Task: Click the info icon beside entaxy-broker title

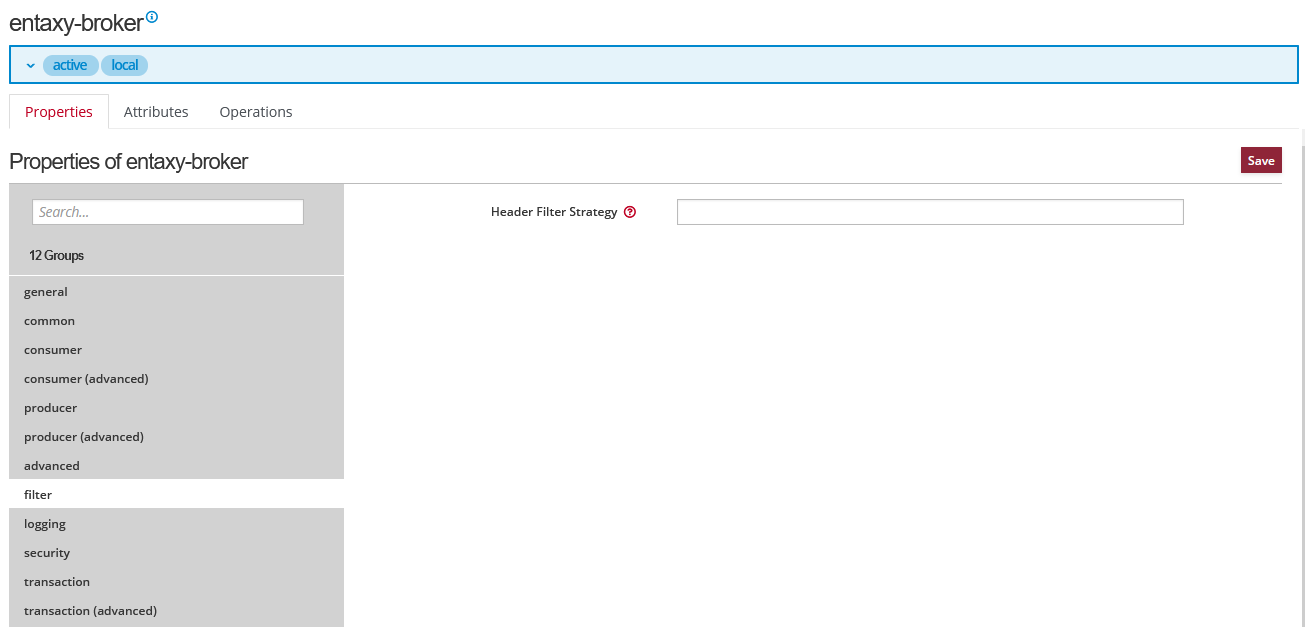Action: click(x=152, y=17)
